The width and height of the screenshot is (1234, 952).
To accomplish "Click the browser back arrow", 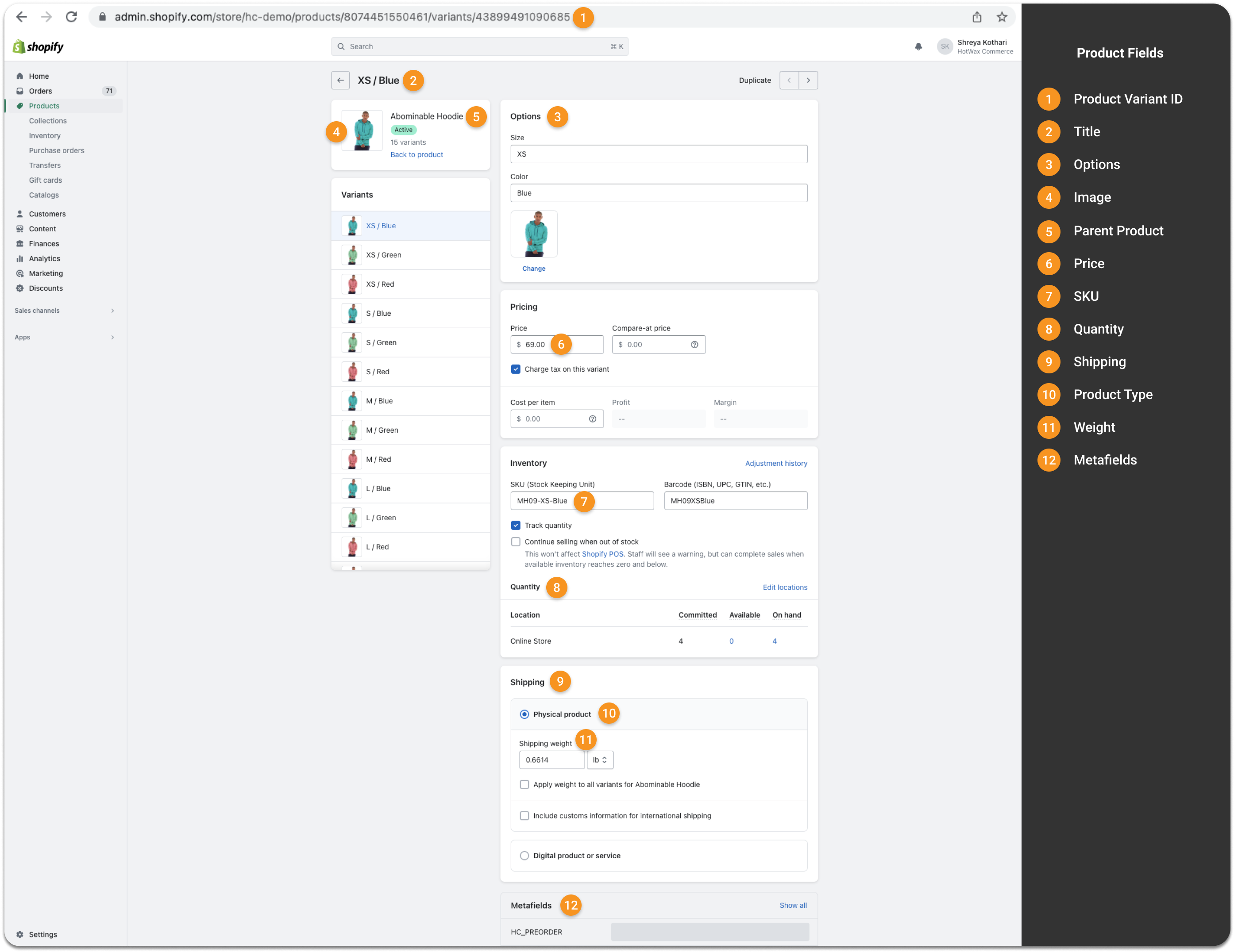I will click(x=22, y=17).
